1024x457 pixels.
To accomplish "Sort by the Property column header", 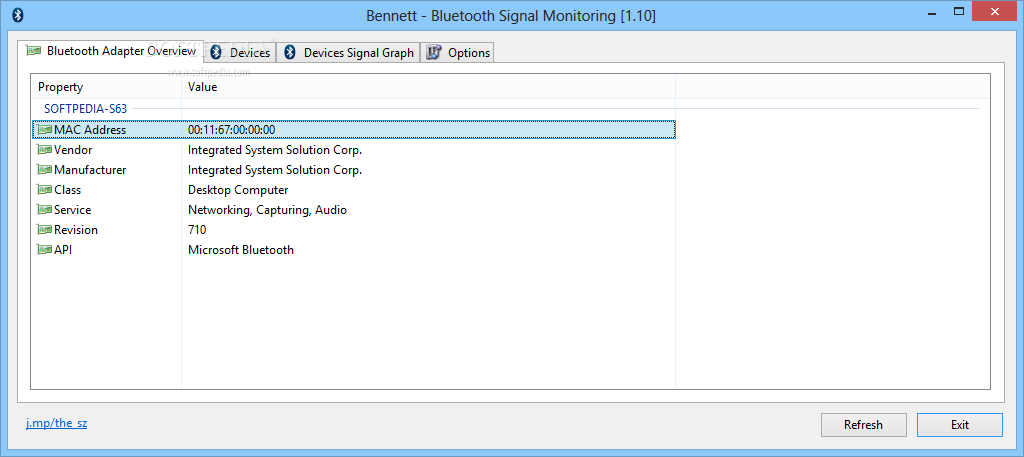I will 106,87.
